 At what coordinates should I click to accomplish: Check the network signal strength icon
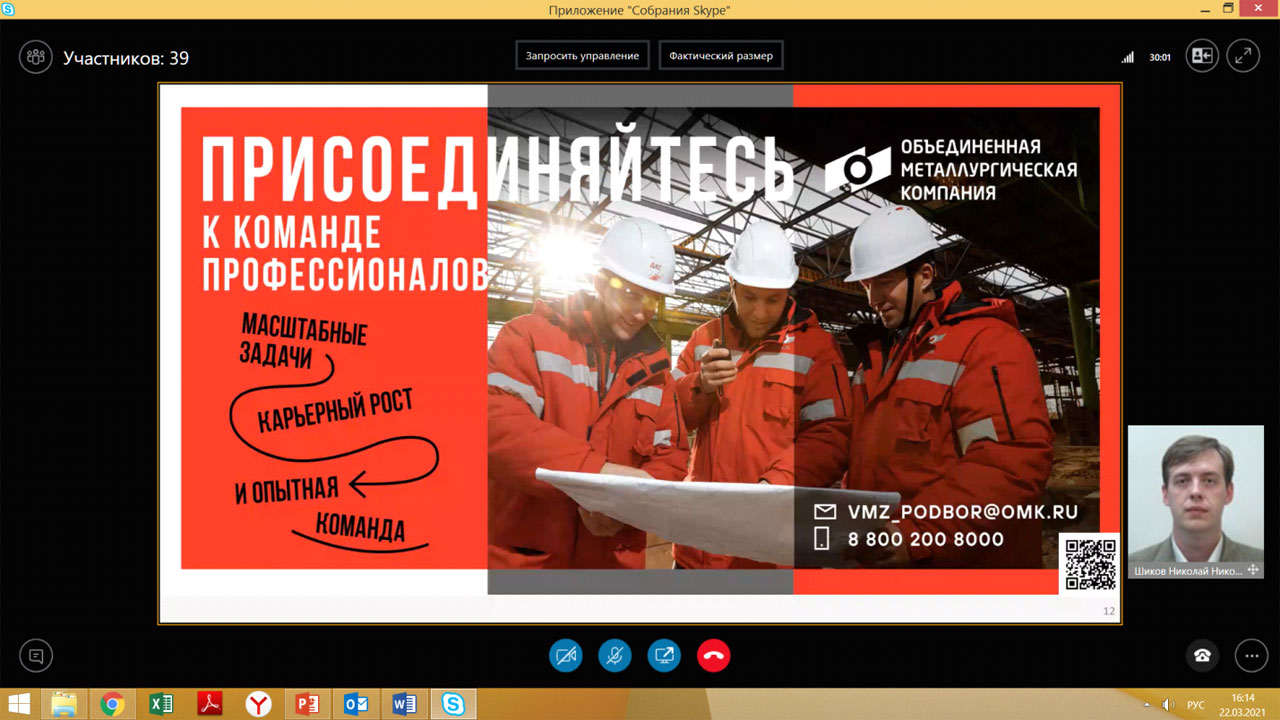coord(1128,58)
